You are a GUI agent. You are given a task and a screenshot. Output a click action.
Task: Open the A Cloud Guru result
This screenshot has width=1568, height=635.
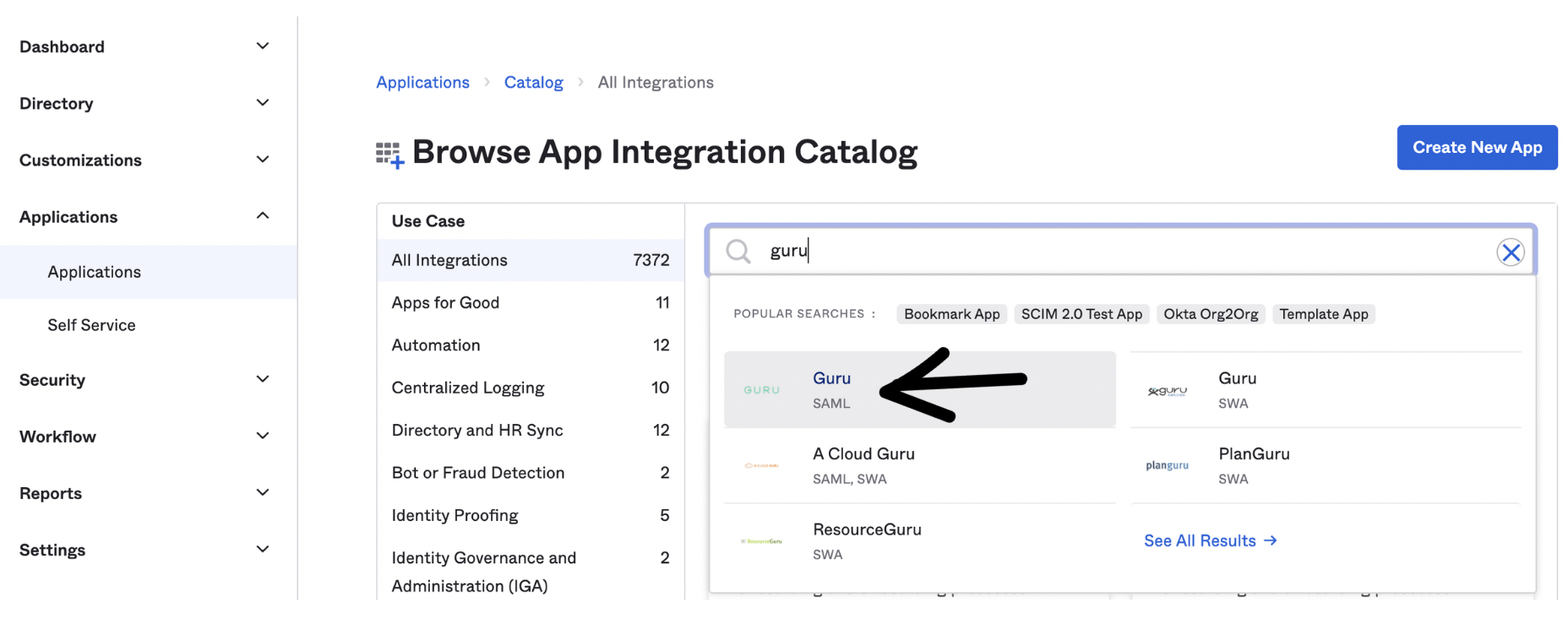(x=920, y=465)
